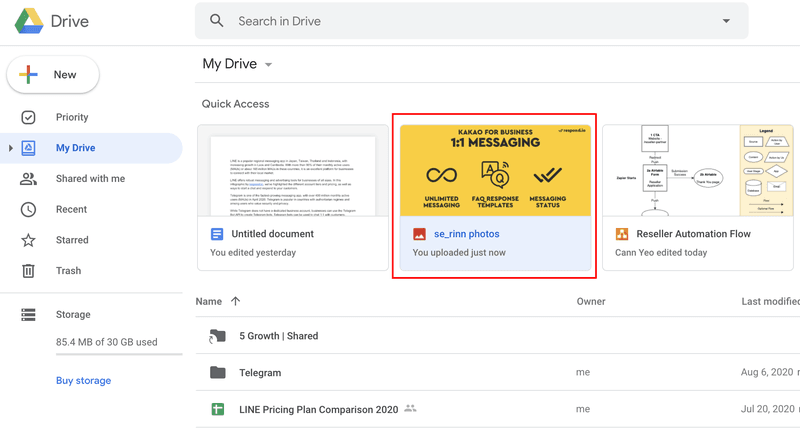Click the Starred star icon
This screenshot has height=433, width=800.
[x=29, y=240]
